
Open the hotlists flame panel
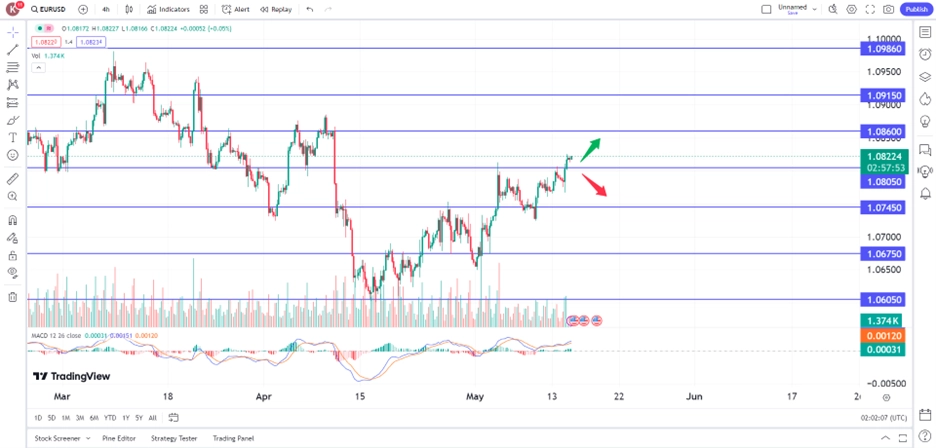(925, 99)
